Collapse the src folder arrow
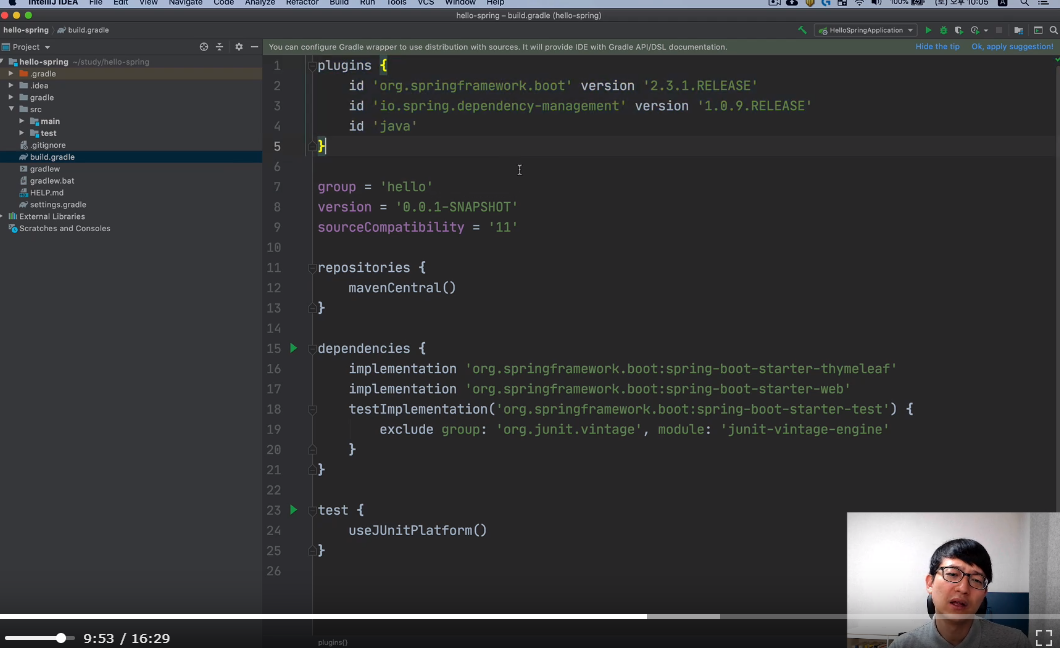 pyautogui.click(x=11, y=109)
